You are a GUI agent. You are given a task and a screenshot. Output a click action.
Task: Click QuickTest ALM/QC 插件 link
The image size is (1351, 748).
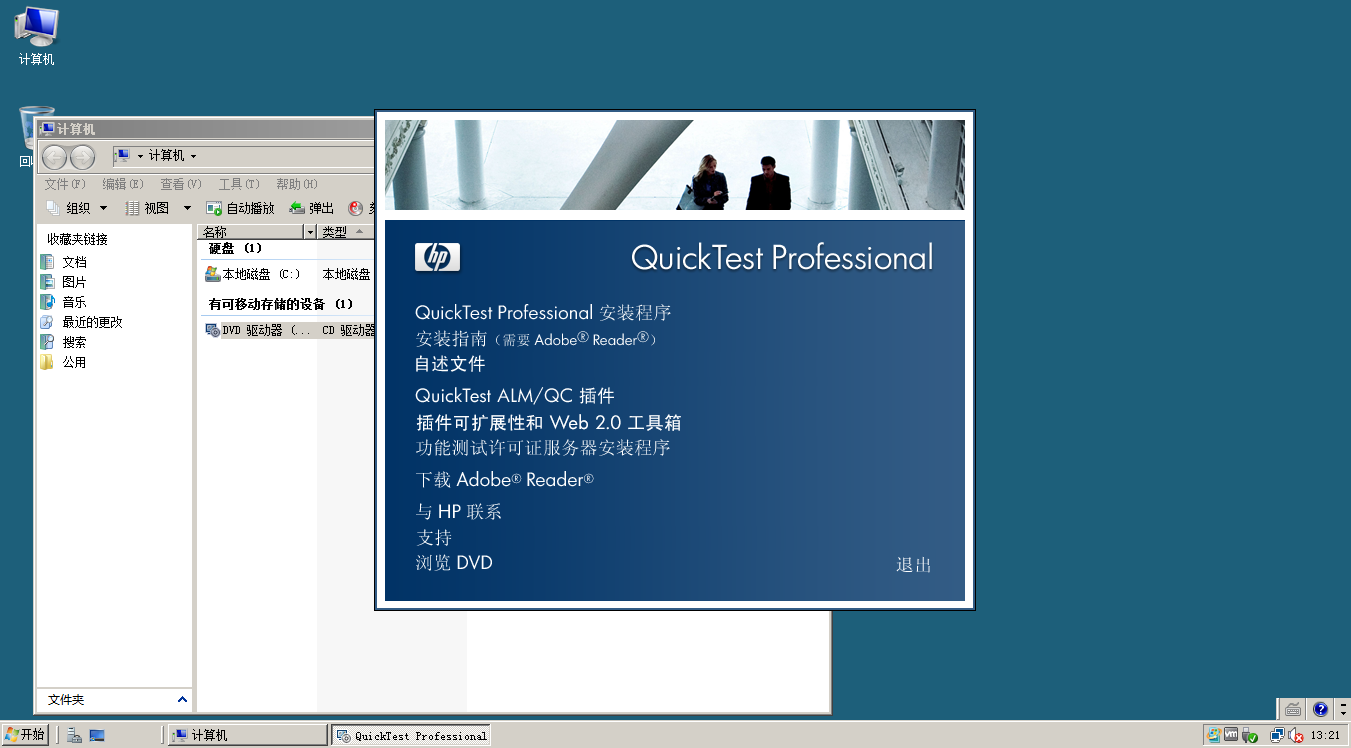(515, 396)
